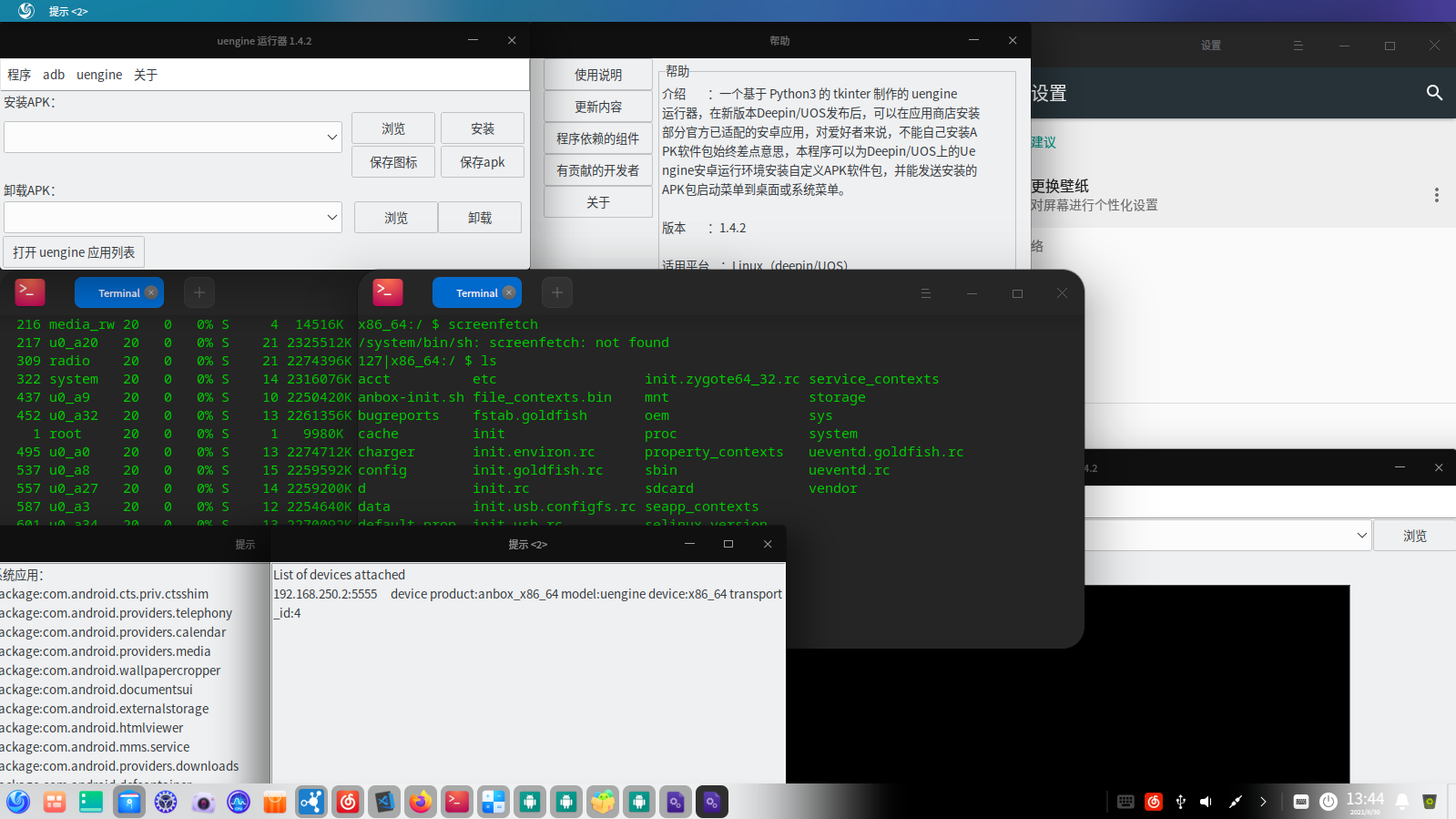This screenshot has height=819, width=1456.
Task: Expand the tray arrow chevron
Action: point(1263,802)
